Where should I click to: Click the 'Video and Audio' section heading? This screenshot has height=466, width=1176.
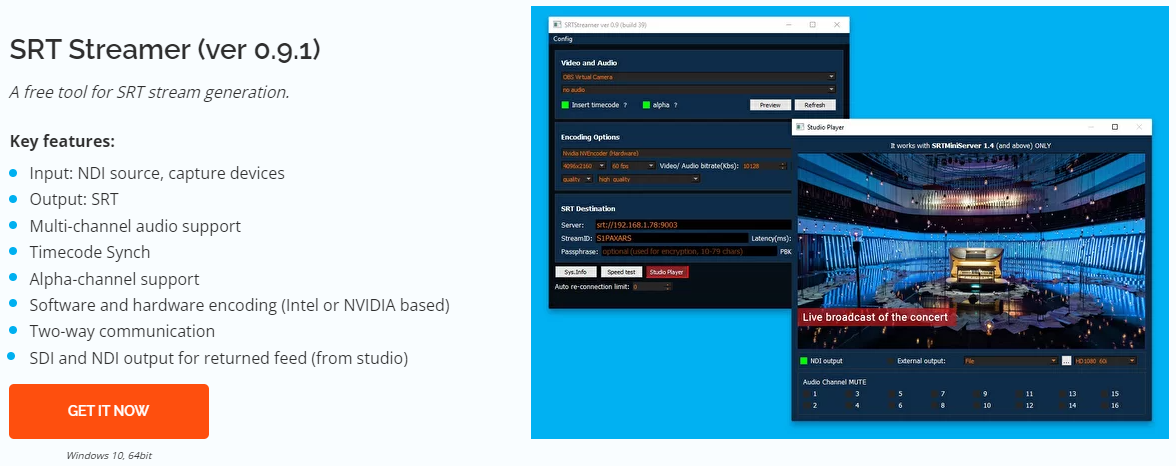pos(589,63)
